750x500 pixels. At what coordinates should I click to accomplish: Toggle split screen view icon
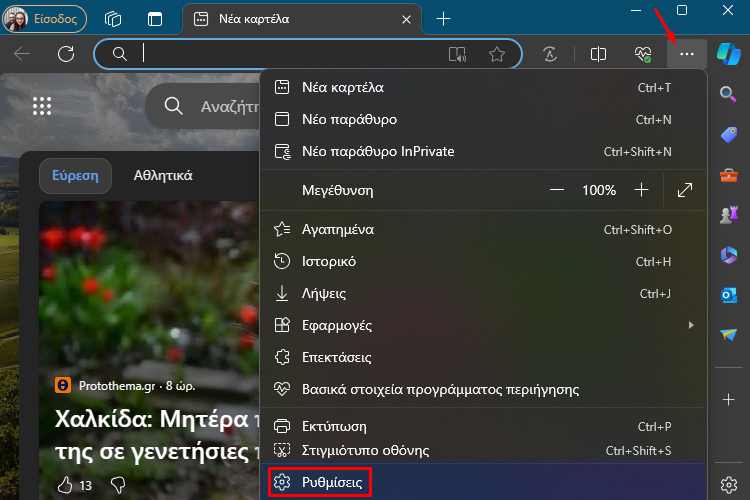(x=598, y=54)
